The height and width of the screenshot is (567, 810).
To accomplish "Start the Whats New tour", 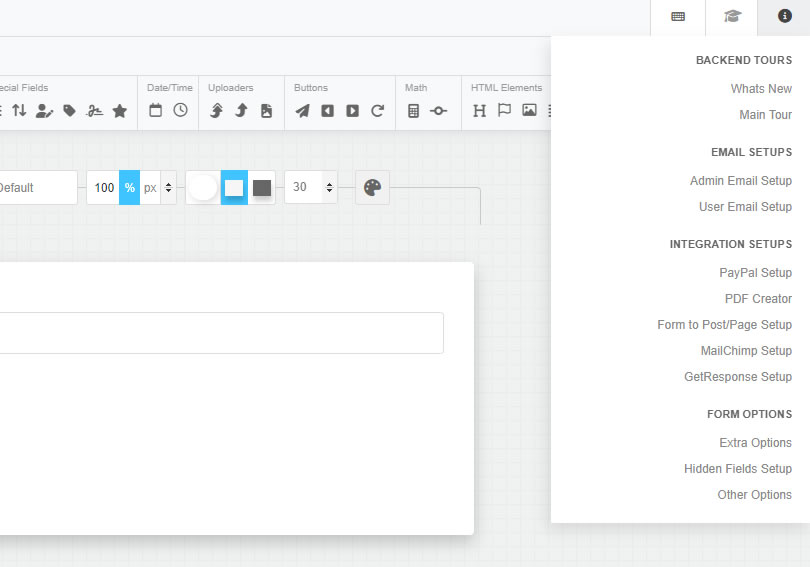I will [x=761, y=89].
